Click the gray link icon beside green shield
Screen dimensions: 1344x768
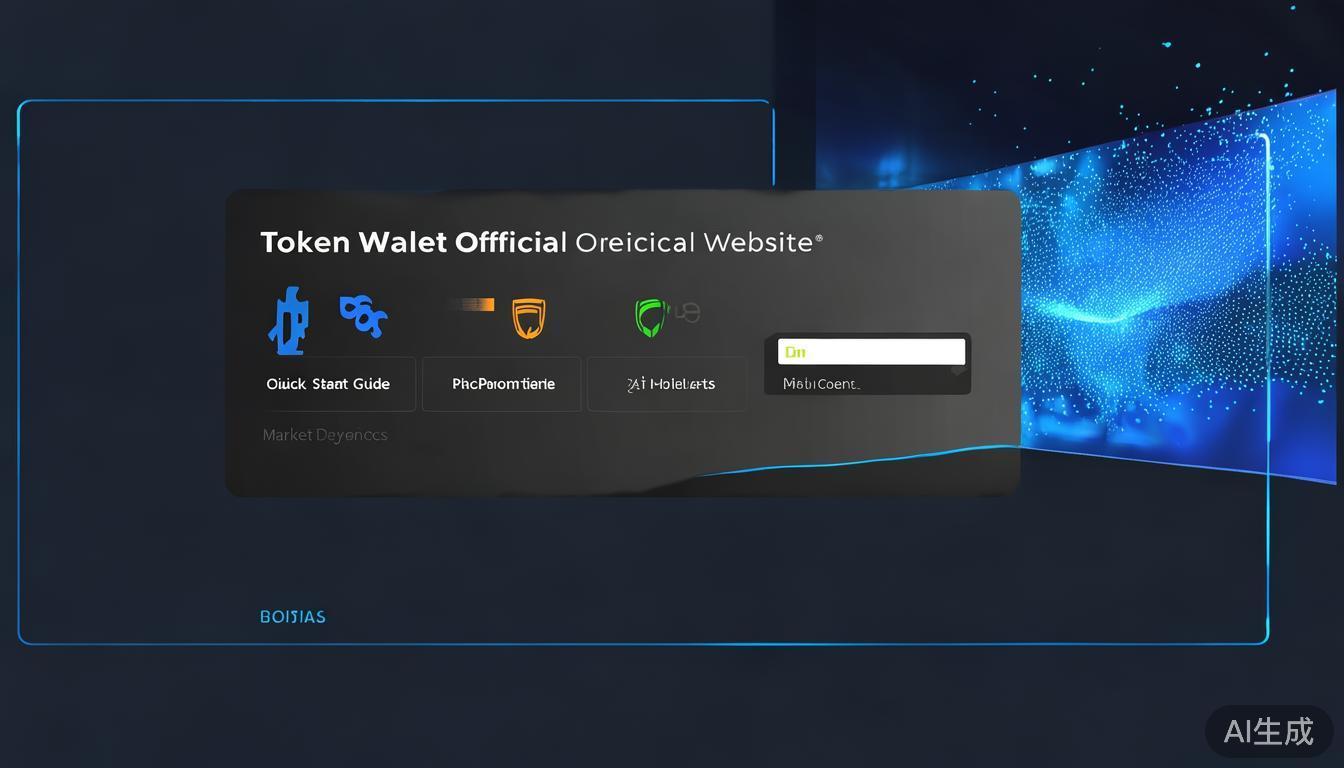click(688, 311)
